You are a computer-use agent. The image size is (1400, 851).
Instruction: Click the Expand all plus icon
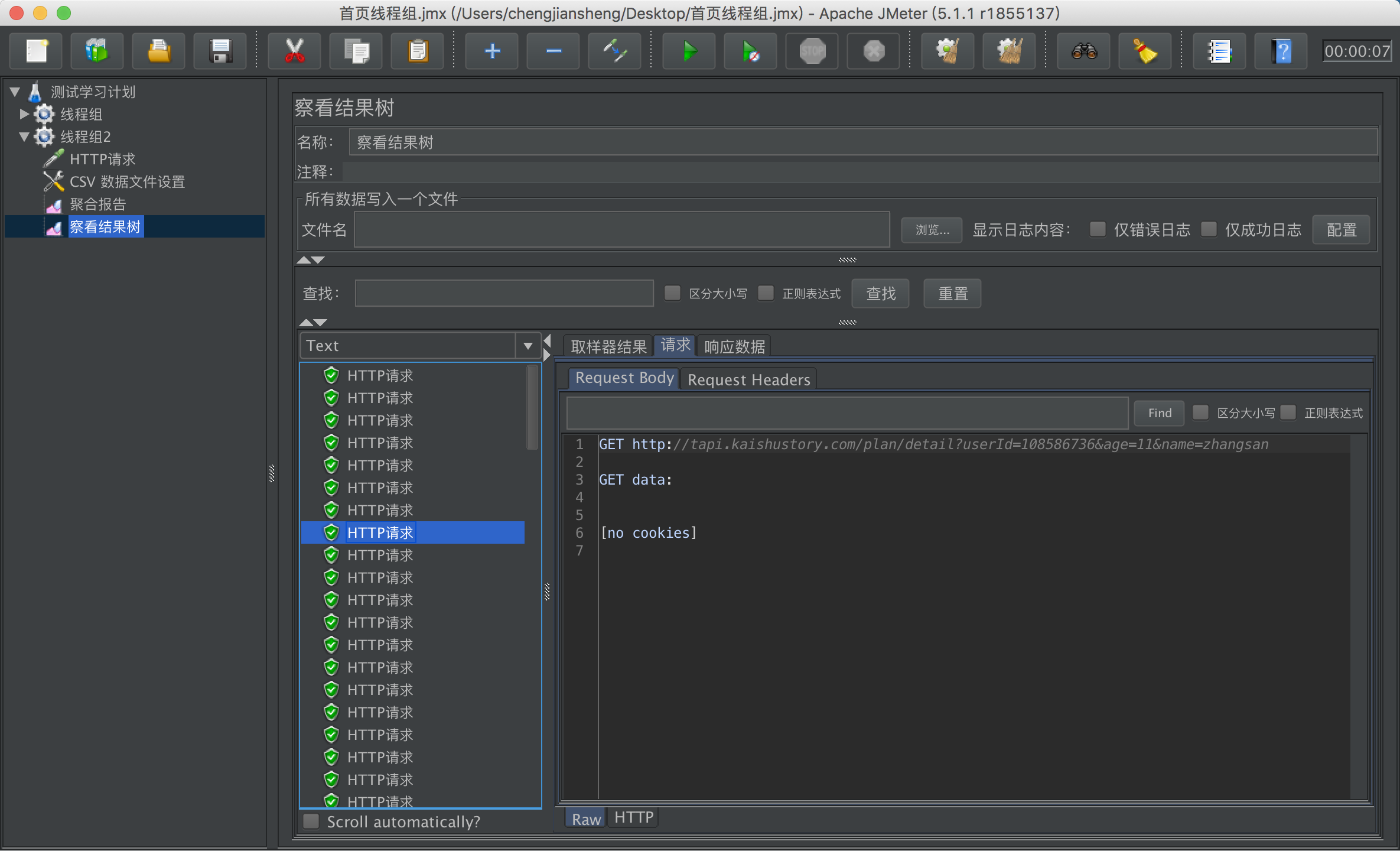[492, 51]
